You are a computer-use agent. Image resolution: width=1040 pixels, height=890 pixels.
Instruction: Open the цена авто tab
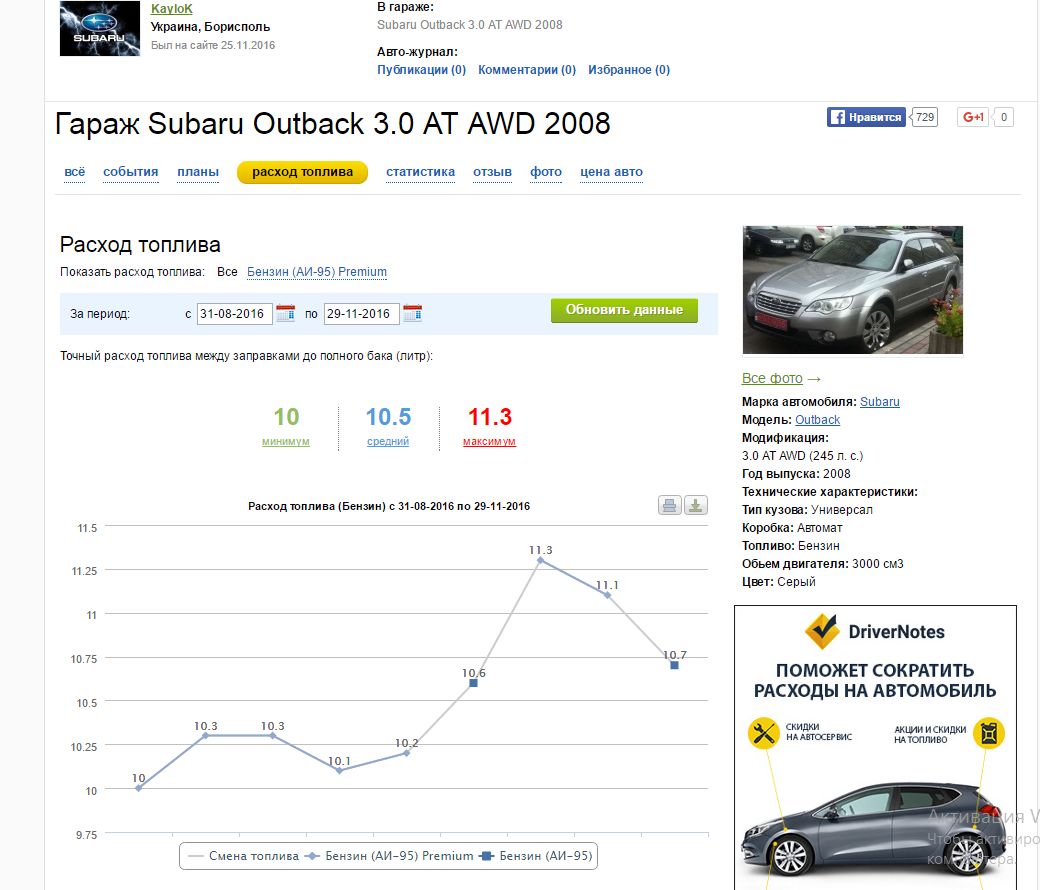pyautogui.click(x=611, y=172)
